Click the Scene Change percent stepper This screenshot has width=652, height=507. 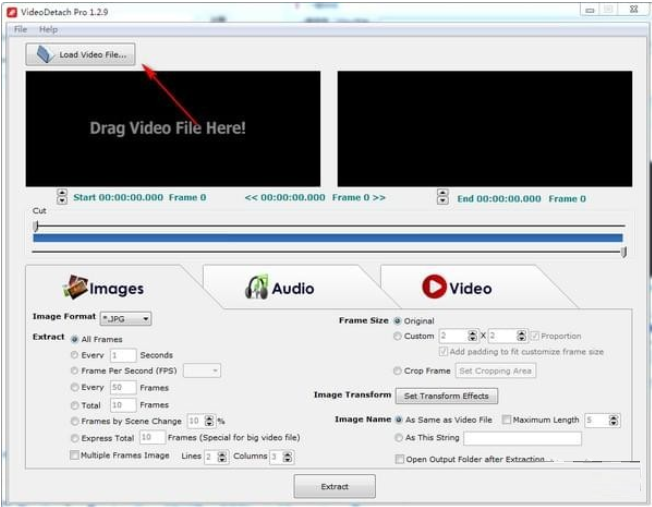[210, 421]
